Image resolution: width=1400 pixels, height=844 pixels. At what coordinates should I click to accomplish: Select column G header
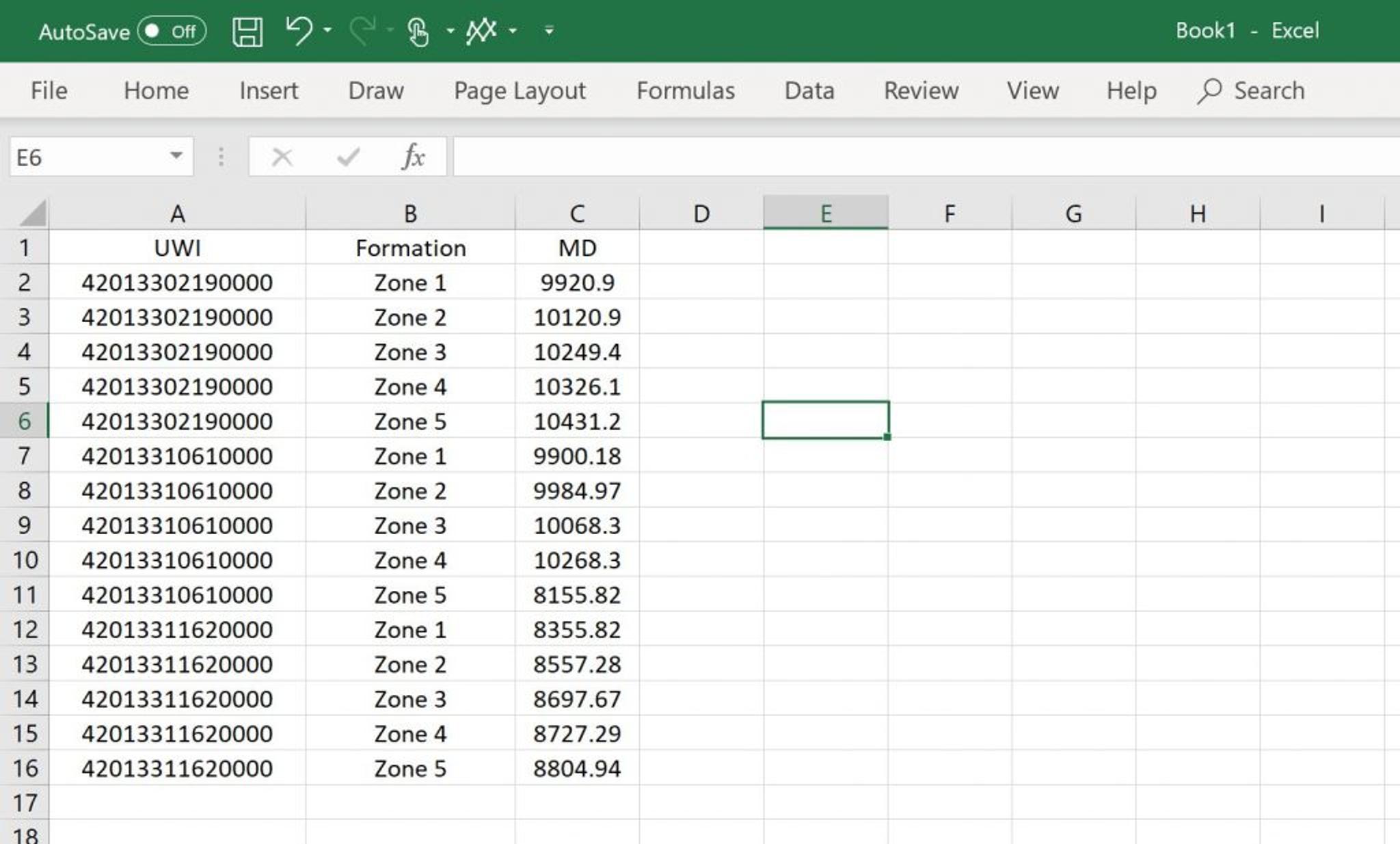pos(1074,213)
